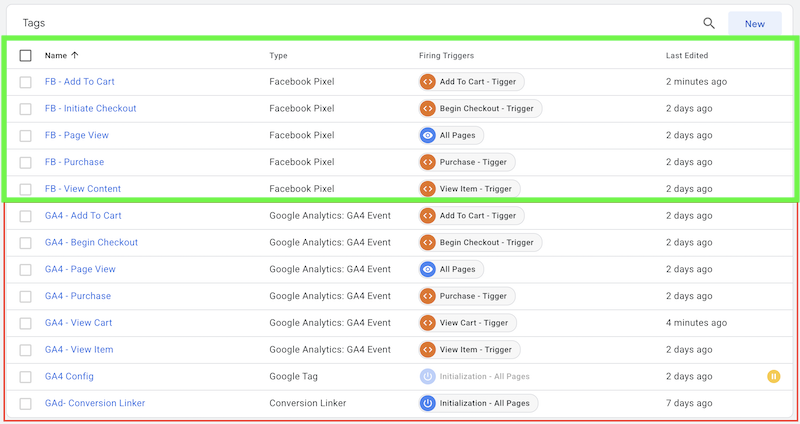
Task: Sort by the Type column header
Action: click(278, 56)
